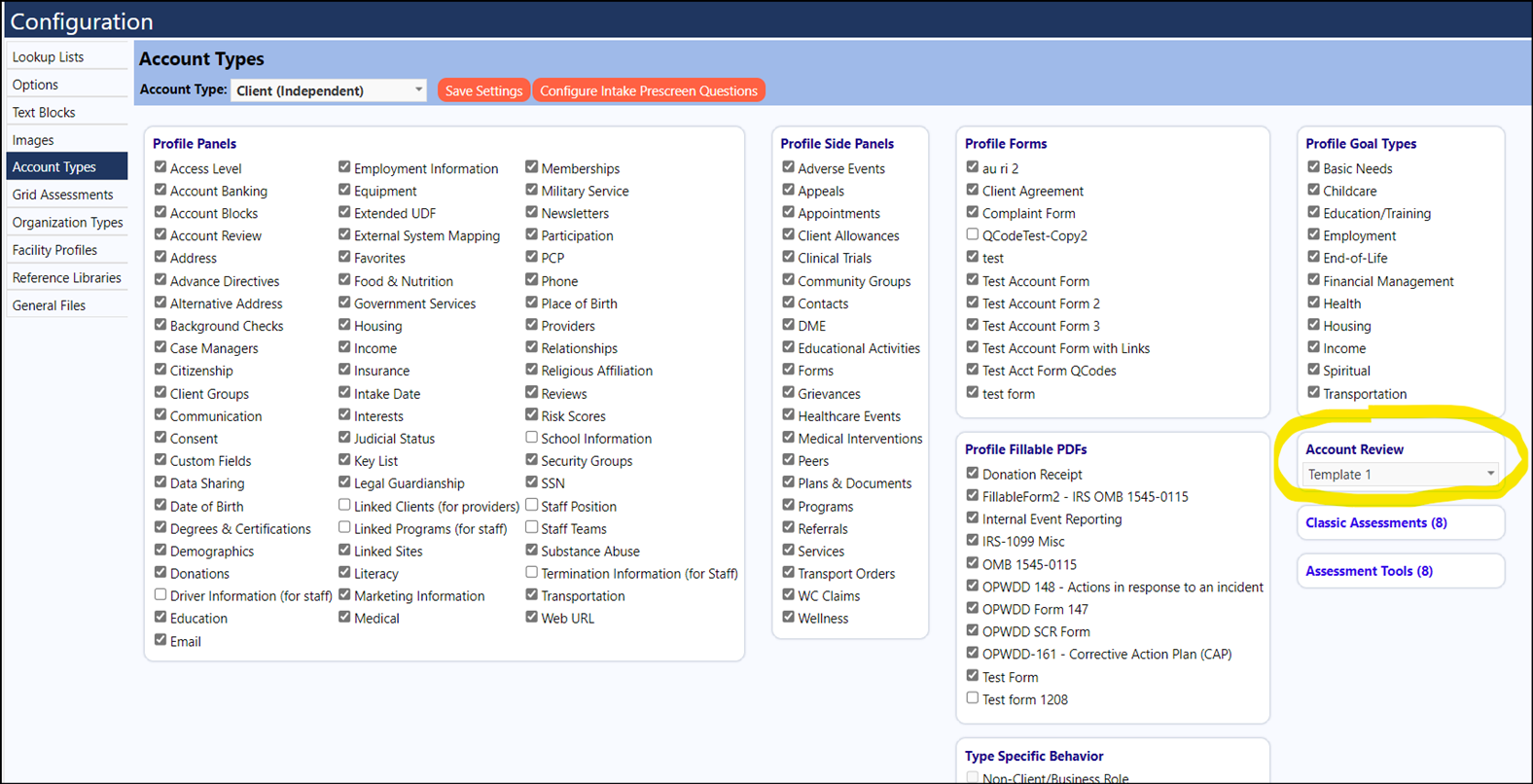Uncheck End-of-Life goal type
This screenshot has height=784, width=1533.
[x=1314, y=257]
